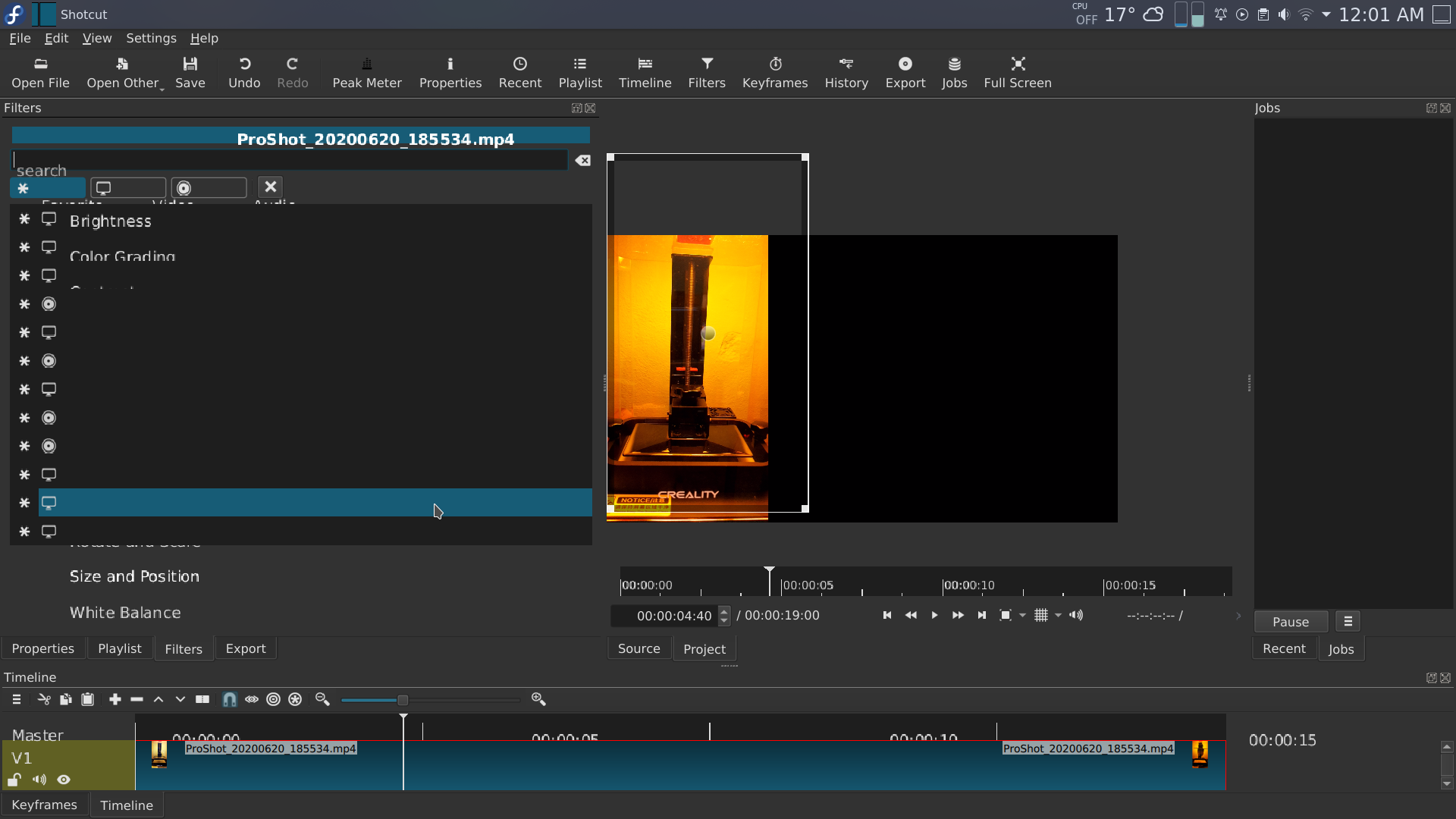Viewport: 1456px width, 819px height.
Task: Open Jobs from the main toolbar
Action: pos(954,72)
